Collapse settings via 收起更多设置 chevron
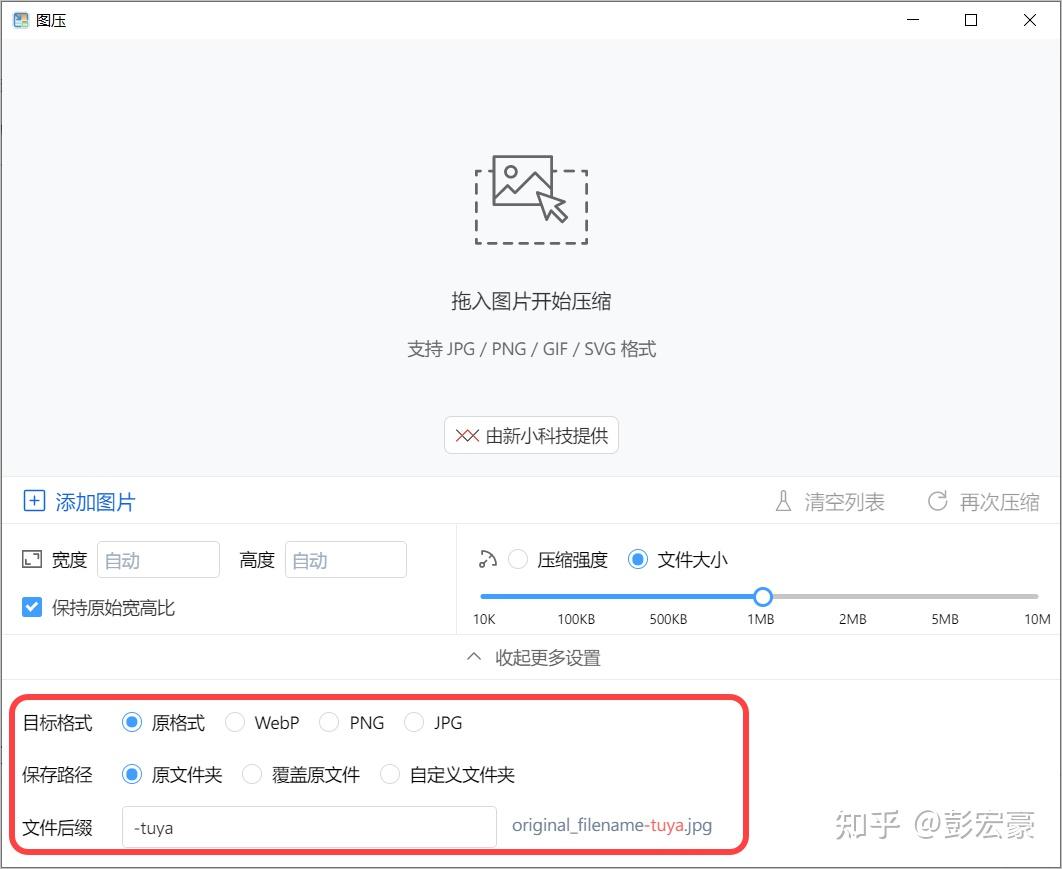 coord(474,657)
